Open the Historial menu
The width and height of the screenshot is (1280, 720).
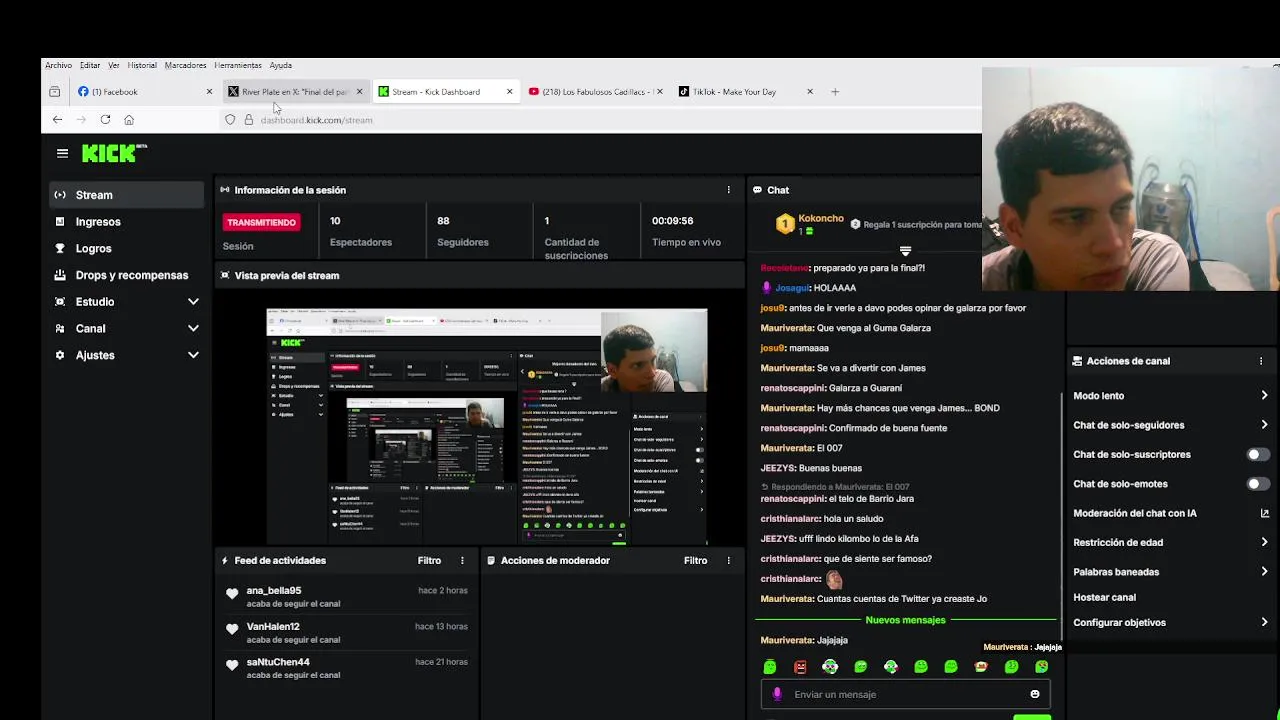(142, 65)
